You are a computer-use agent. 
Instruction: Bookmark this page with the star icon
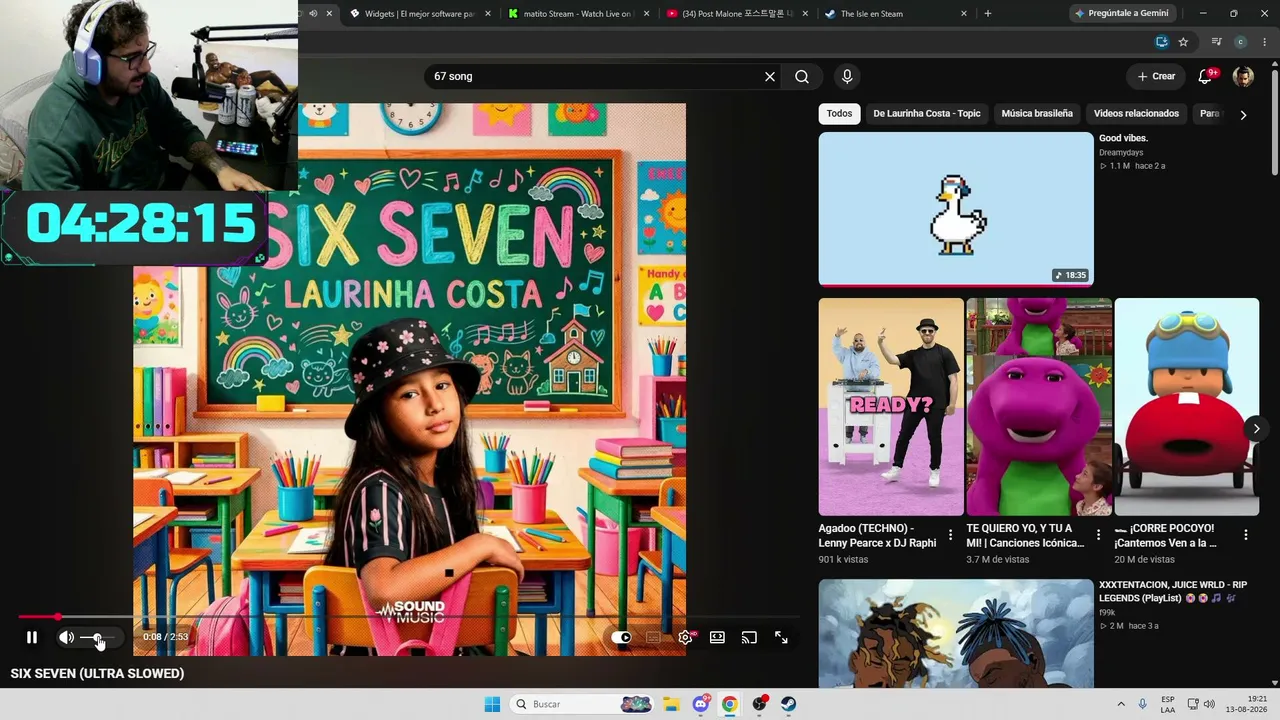(x=1184, y=42)
